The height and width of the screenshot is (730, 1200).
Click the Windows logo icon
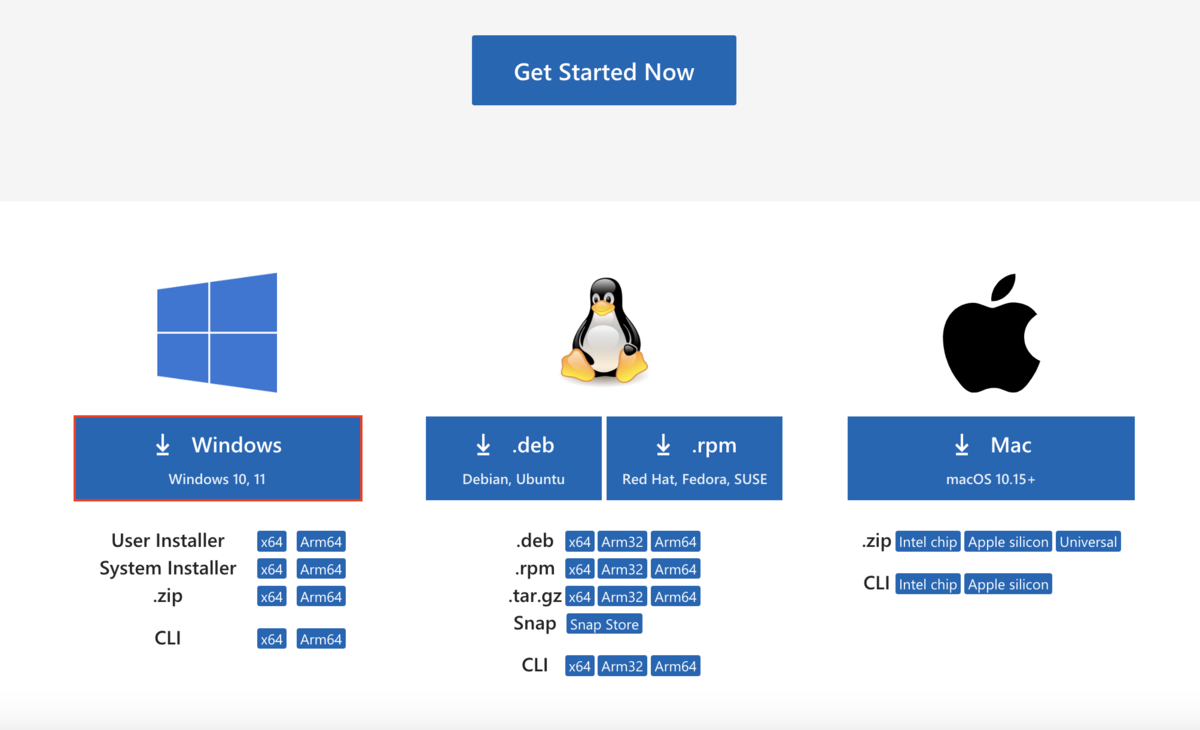(217, 332)
